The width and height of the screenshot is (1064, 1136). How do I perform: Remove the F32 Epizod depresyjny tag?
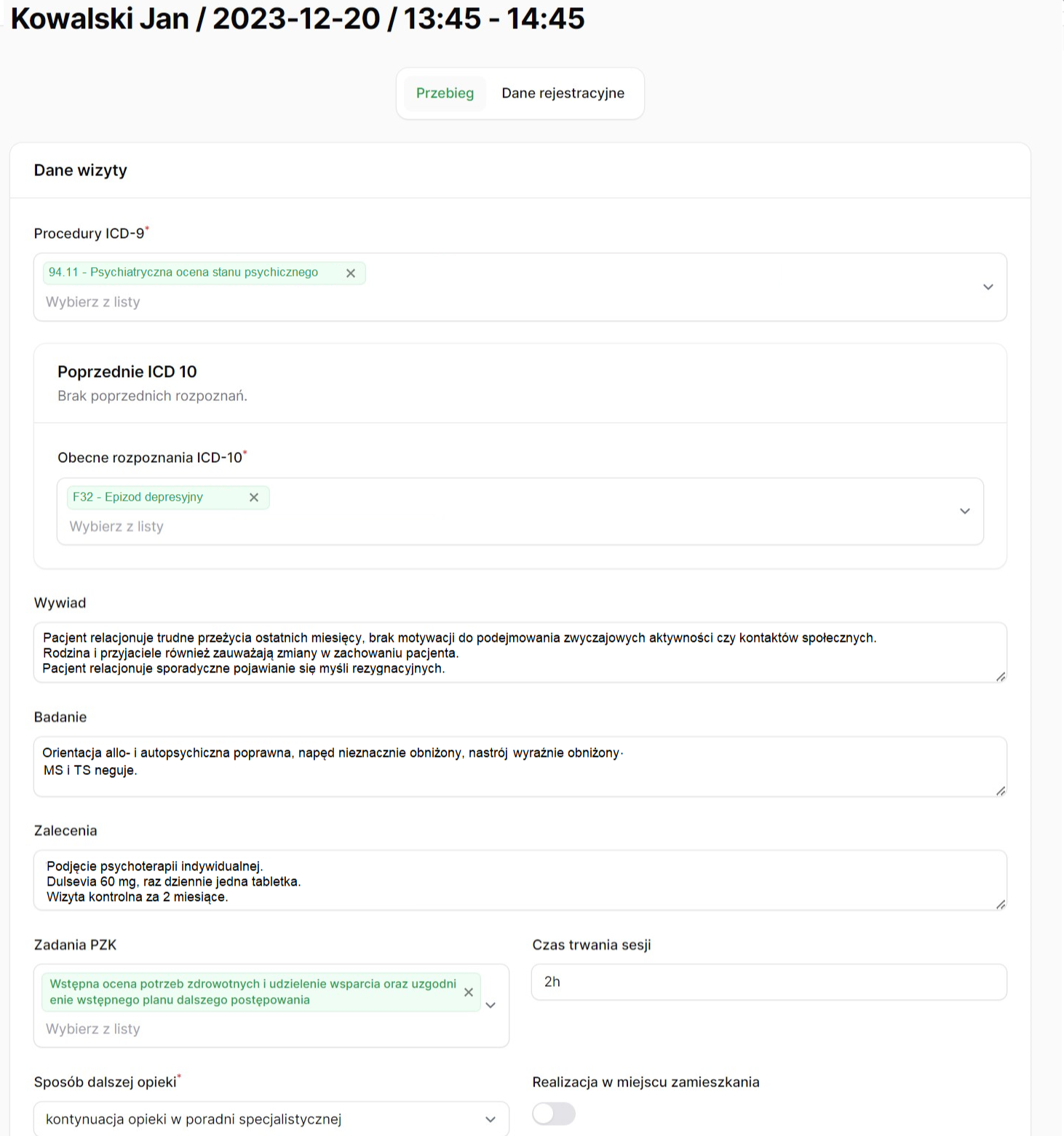(254, 498)
